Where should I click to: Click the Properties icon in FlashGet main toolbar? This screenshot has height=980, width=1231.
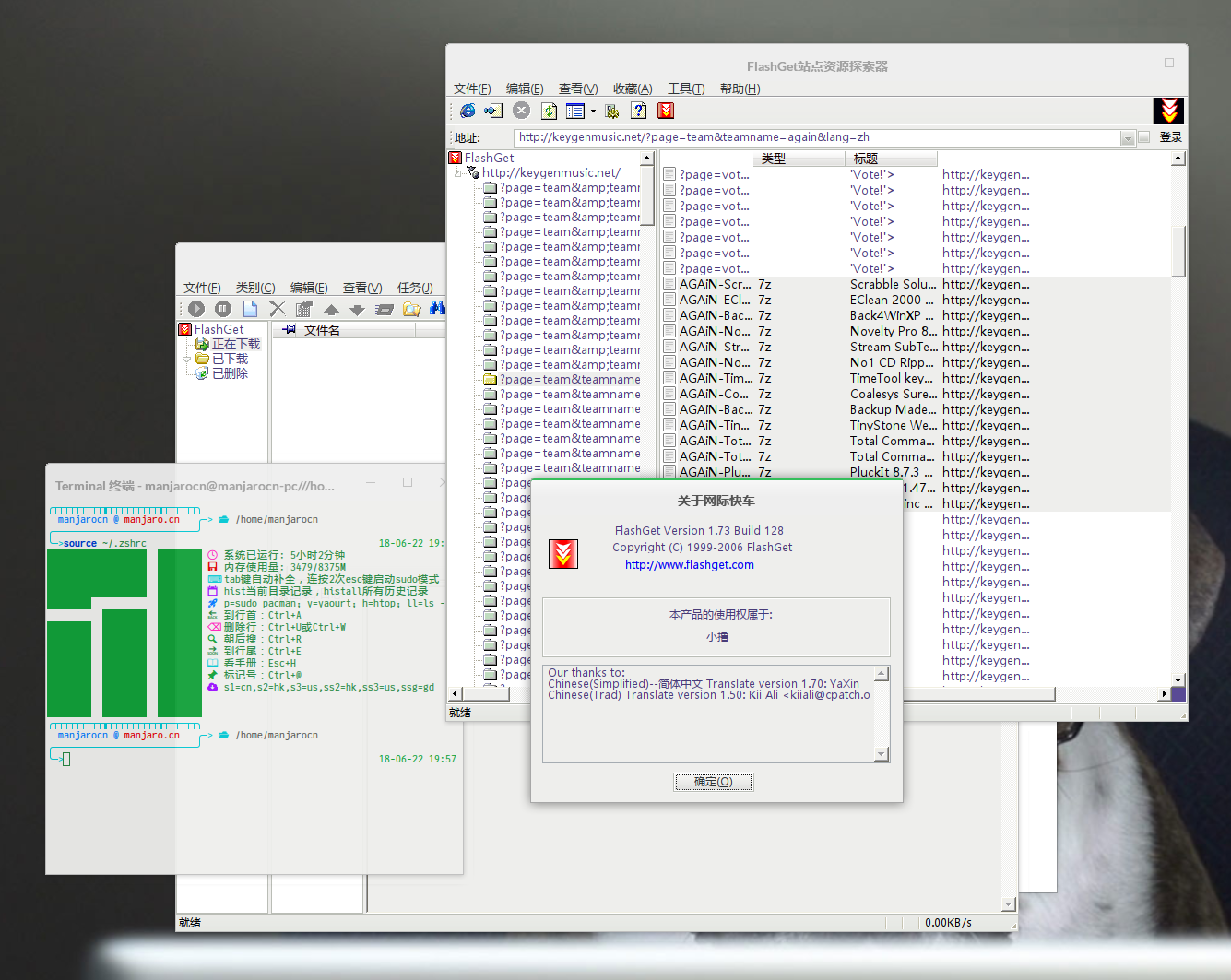point(304,309)
